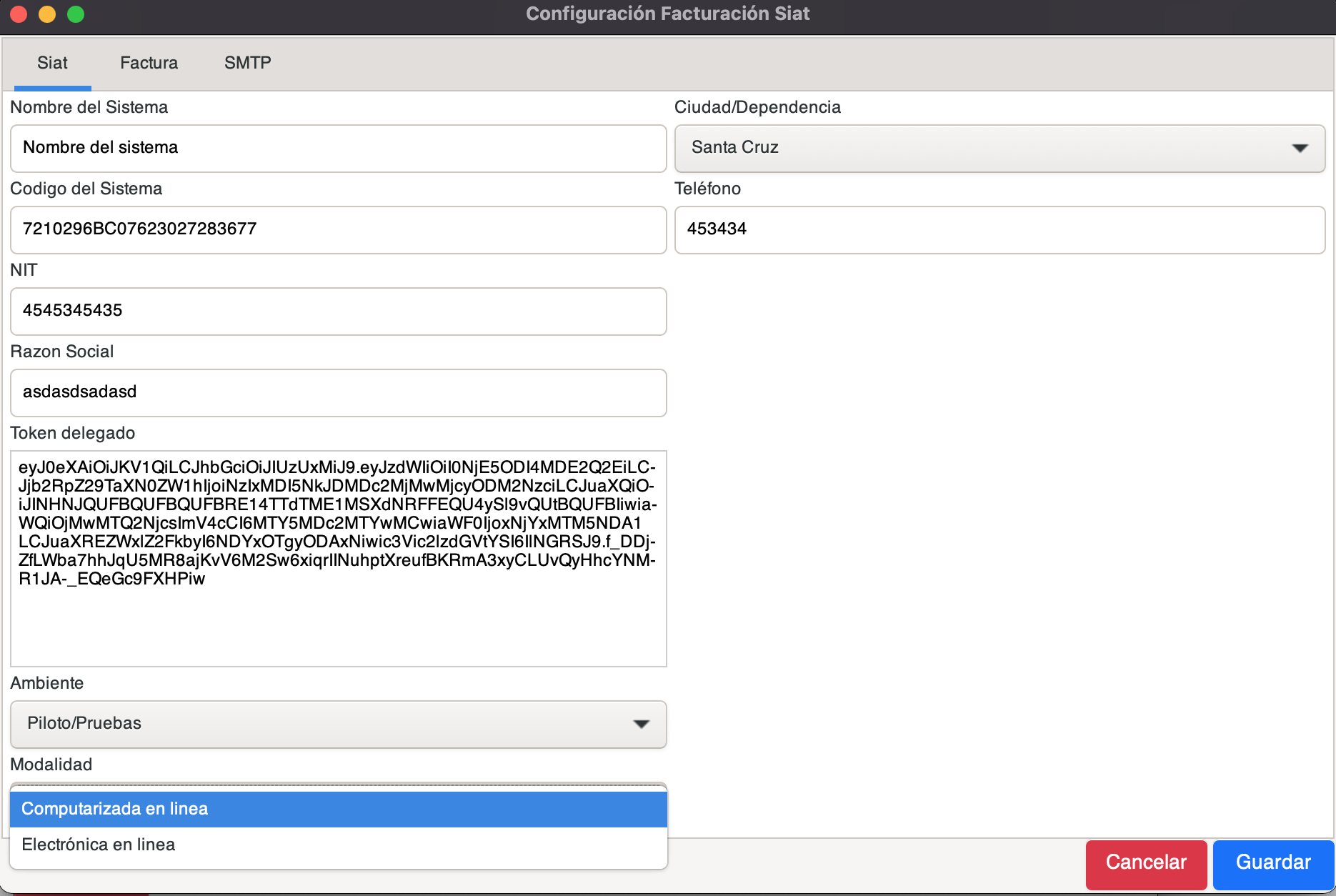Minimize window using yellow button
Screen dimensions: 1336x896
point(47,14)
